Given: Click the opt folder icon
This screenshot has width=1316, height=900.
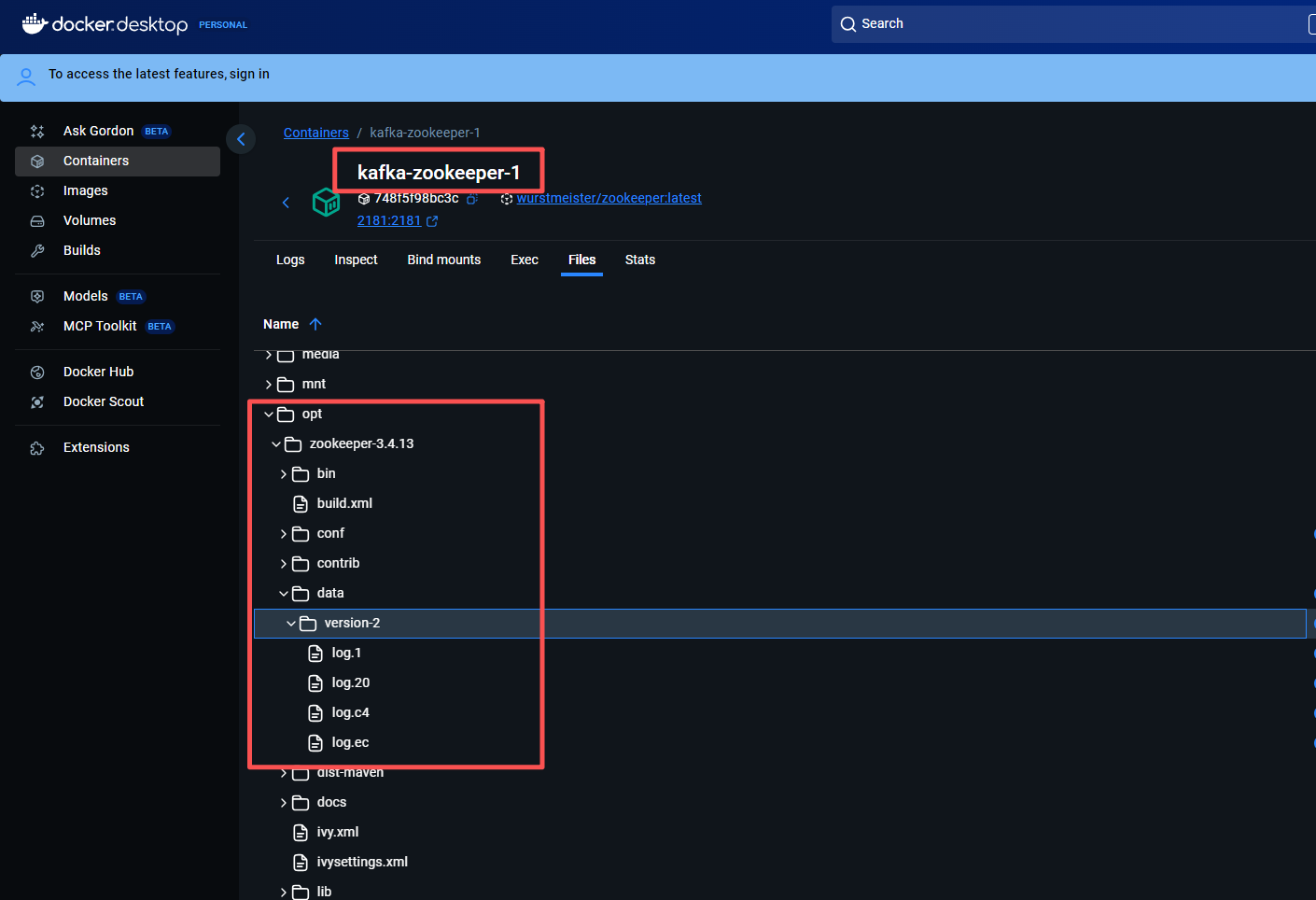Looking at the screenshot, I should [286, 415].
